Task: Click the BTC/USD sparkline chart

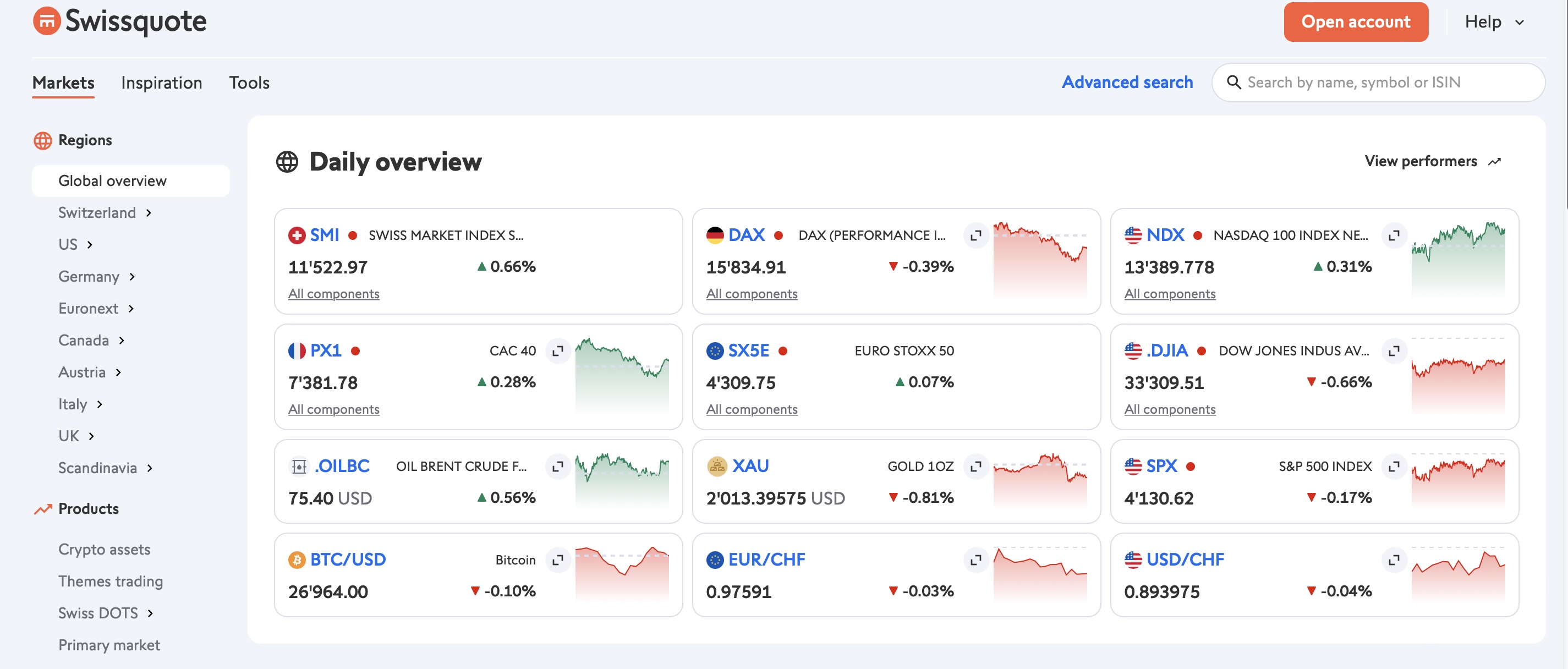Action: coord(622,574)
